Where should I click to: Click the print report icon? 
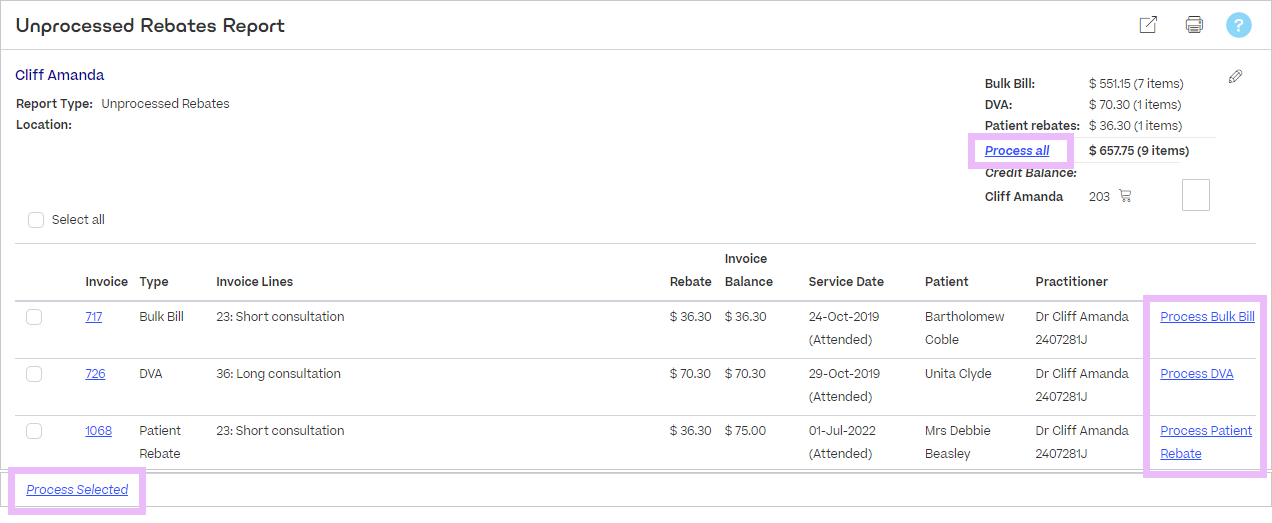pos(1194,25)
